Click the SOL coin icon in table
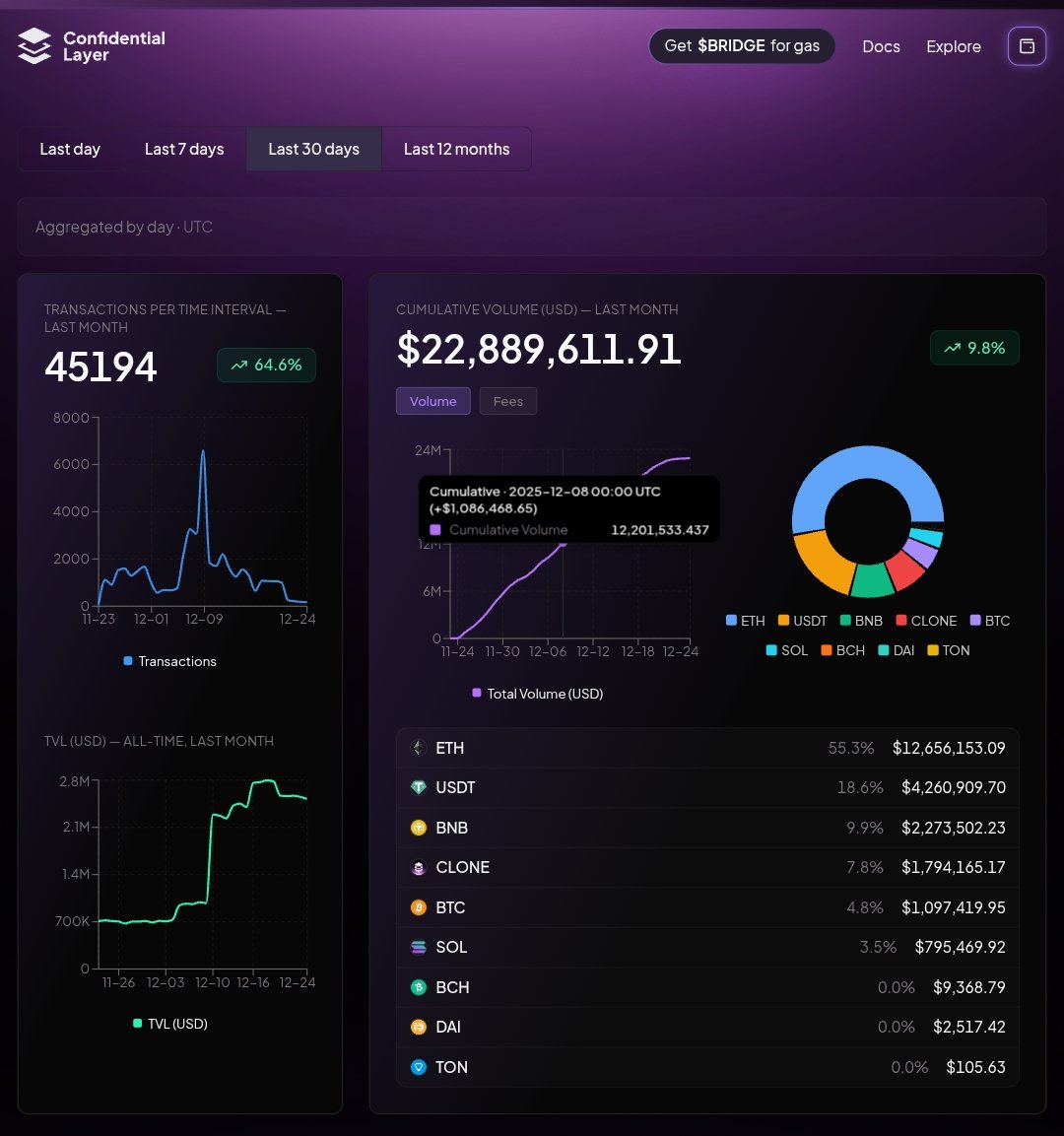This screenshot has width=1064, height=1136. pos(419,947)
